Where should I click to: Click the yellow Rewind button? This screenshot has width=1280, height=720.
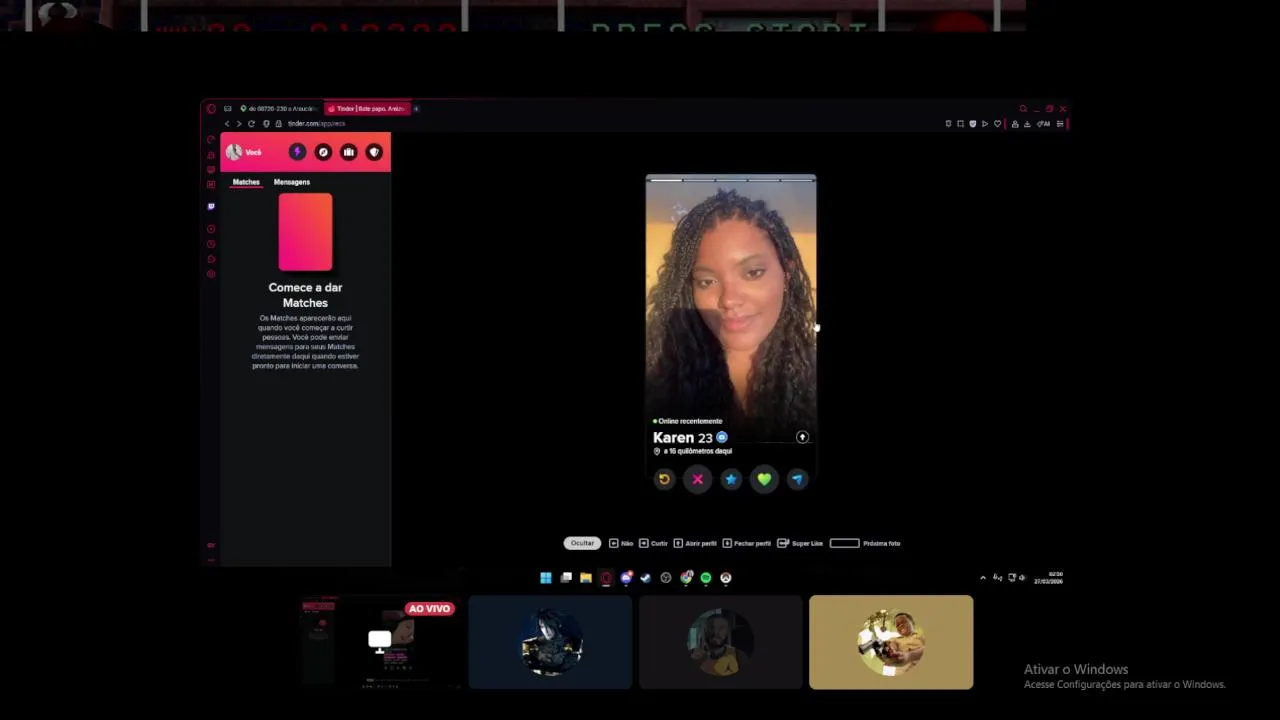coord(664,479)
